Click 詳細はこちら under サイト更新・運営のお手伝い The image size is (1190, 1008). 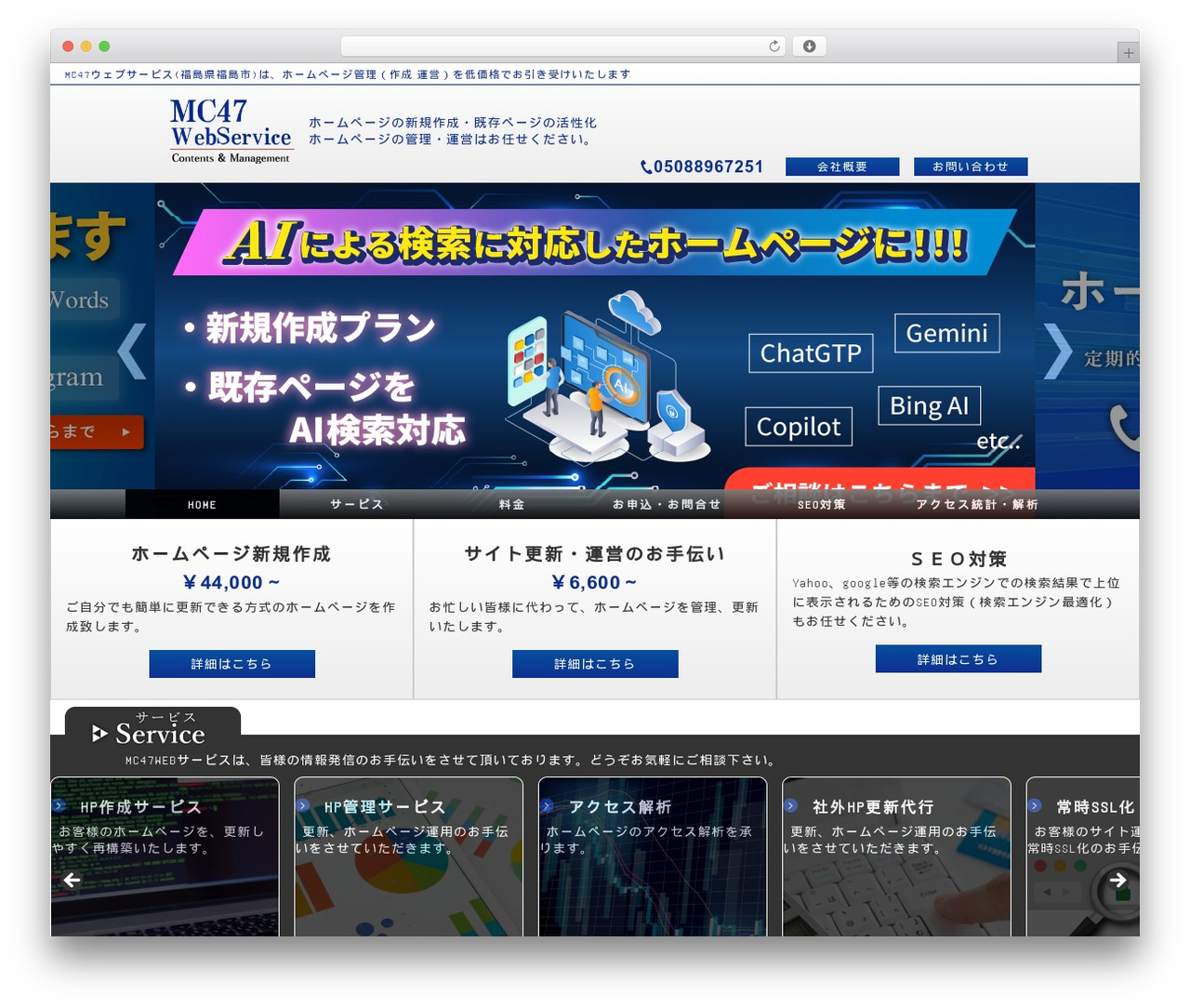(595, 664)
